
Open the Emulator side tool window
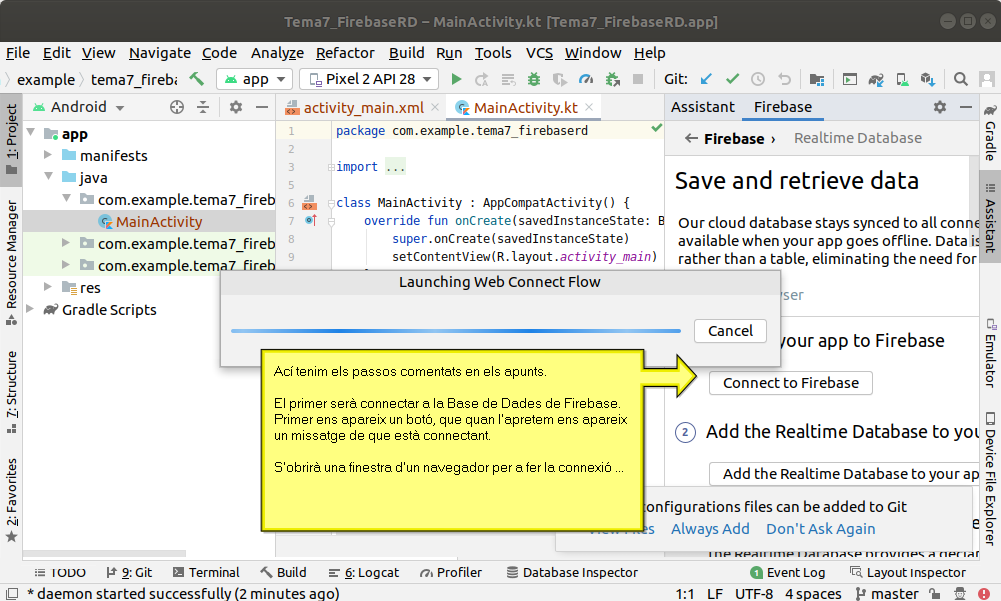pyautogui.click(x=990, y=353)
